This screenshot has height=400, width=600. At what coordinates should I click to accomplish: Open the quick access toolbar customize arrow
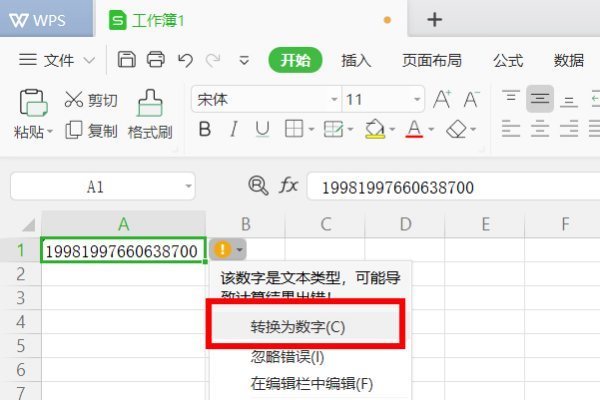point(244,60)
